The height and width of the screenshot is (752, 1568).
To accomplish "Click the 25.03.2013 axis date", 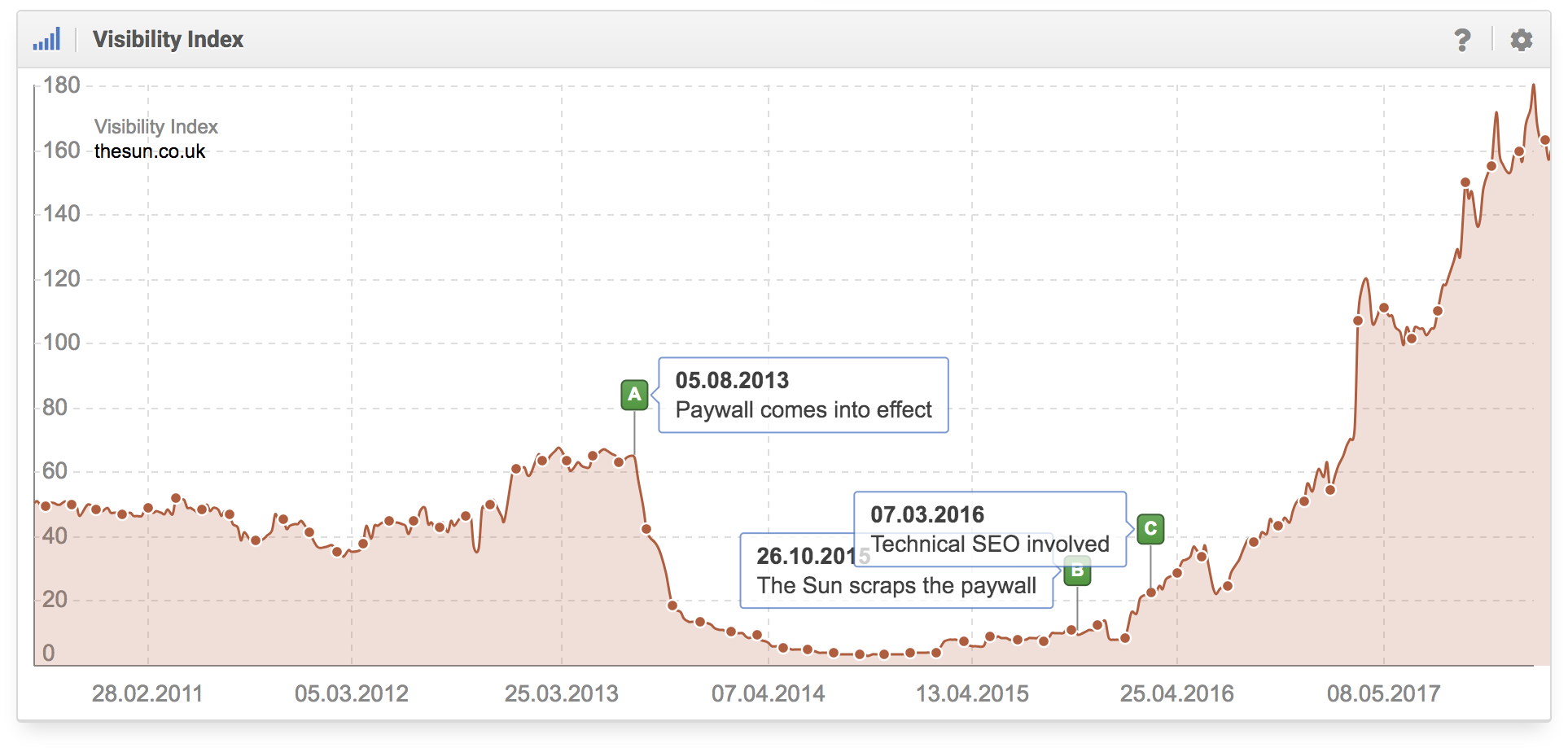I will [x=562, y=693].
